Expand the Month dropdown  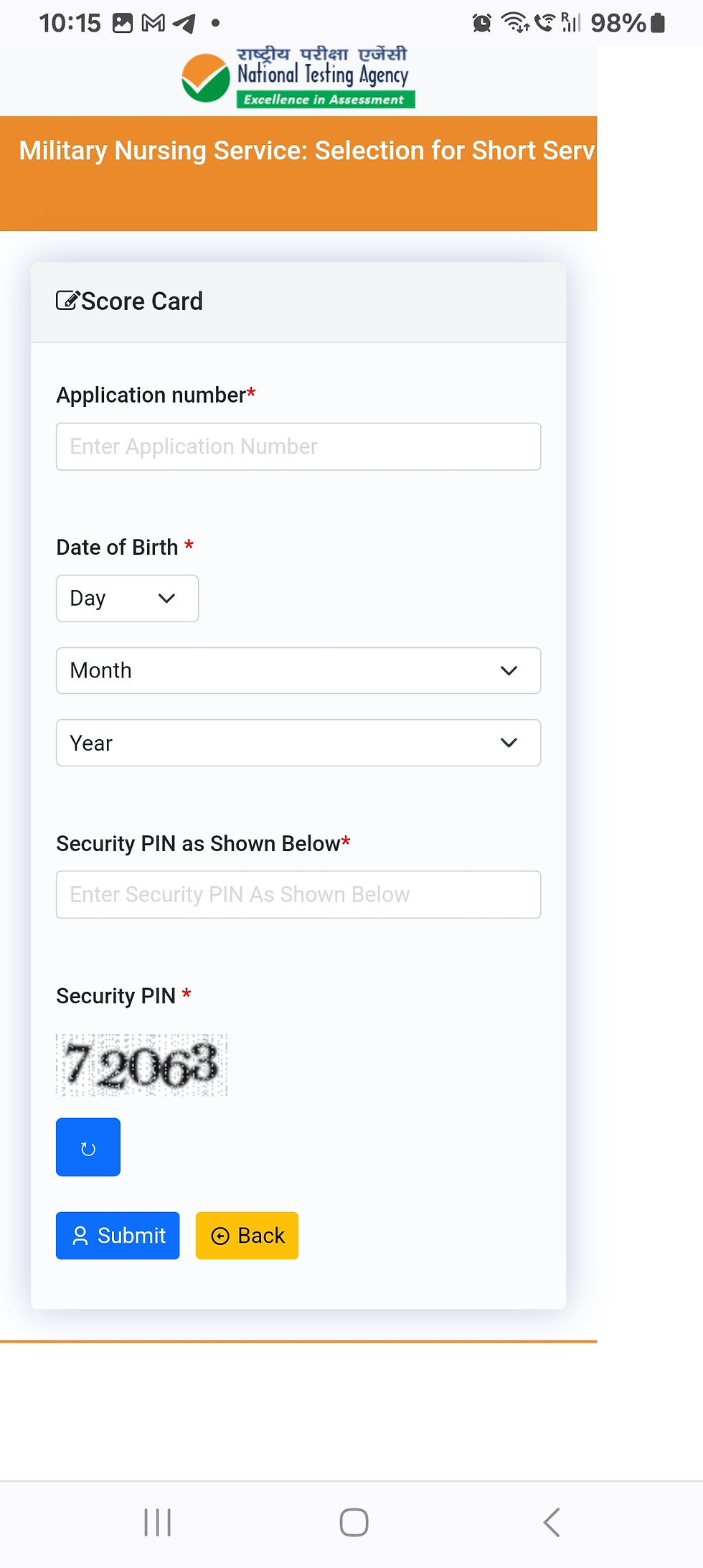(x=298, y=671)
